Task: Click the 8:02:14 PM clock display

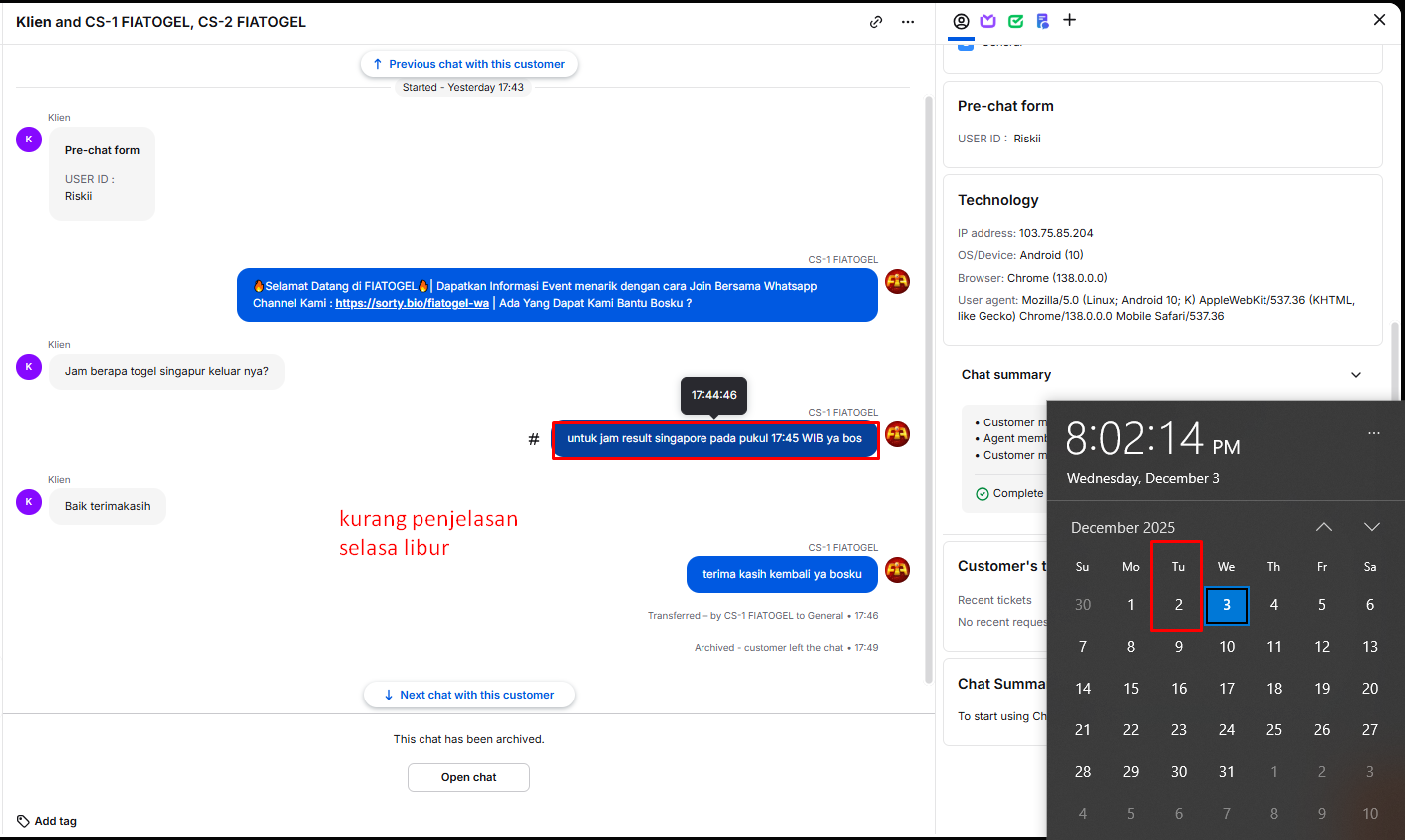Action: click(x=1153, y=438)
